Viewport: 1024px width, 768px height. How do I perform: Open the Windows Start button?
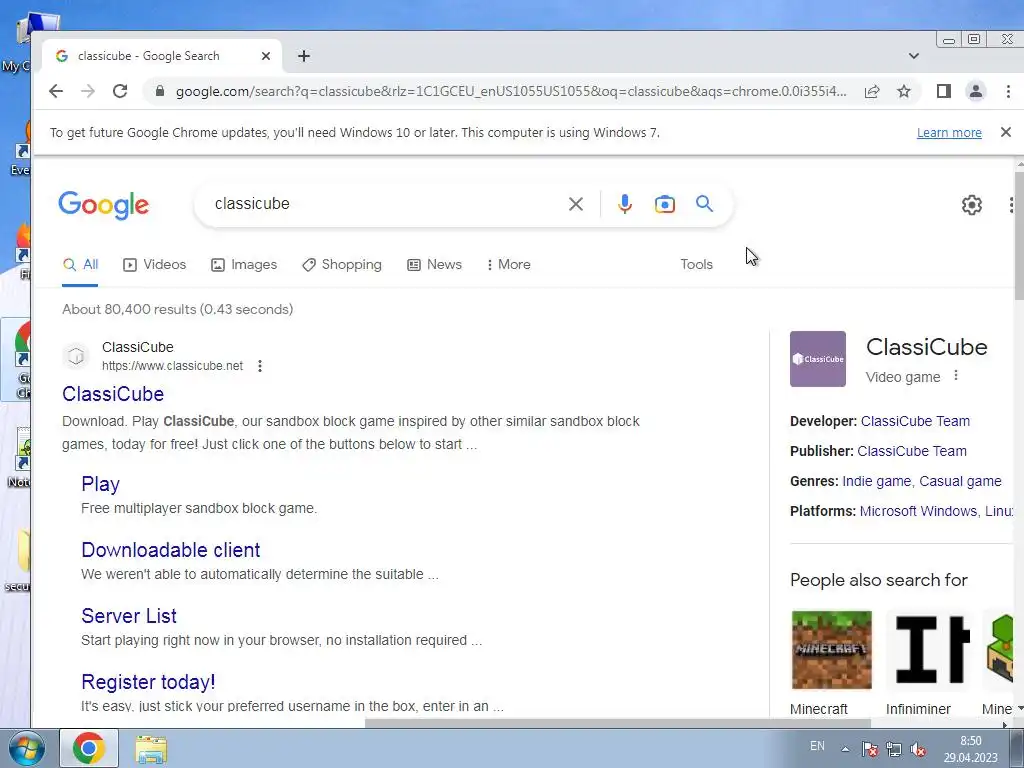(x=27, y=748)
